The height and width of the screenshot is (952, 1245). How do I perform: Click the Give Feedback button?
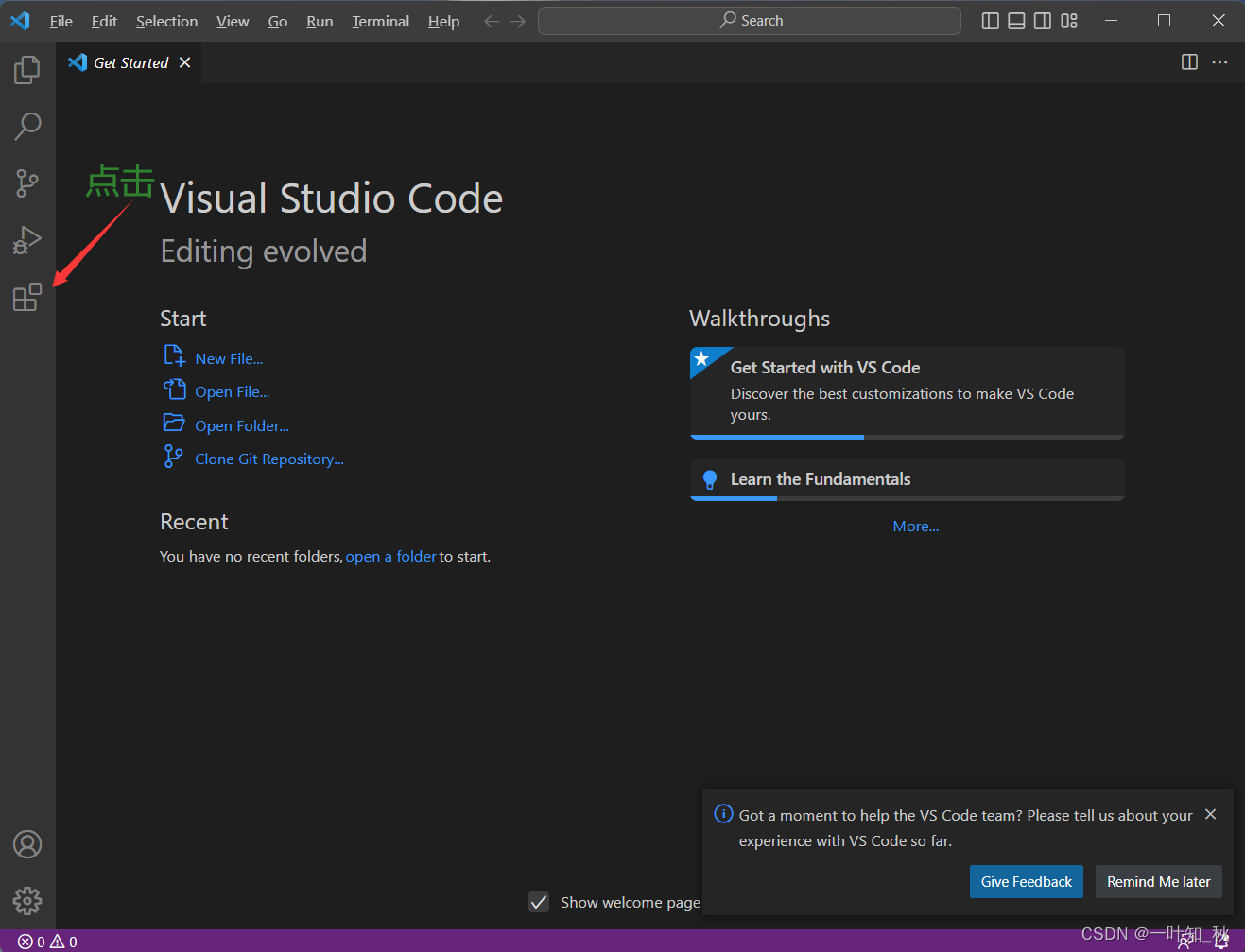pos(1027,881)
